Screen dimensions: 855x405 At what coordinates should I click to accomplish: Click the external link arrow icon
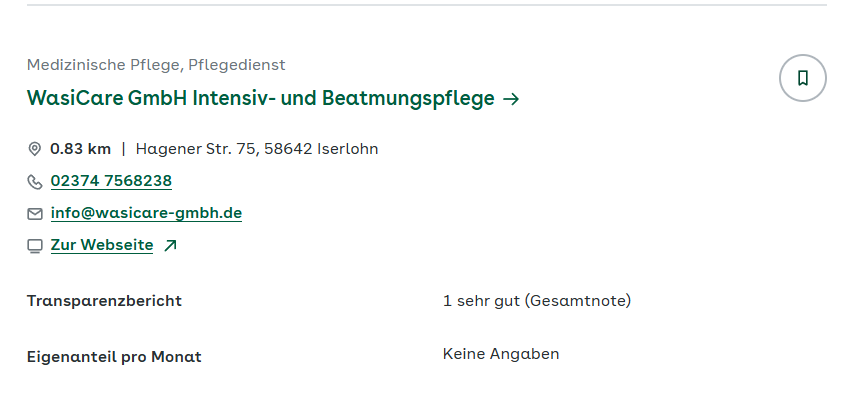(x=170, y=245)
